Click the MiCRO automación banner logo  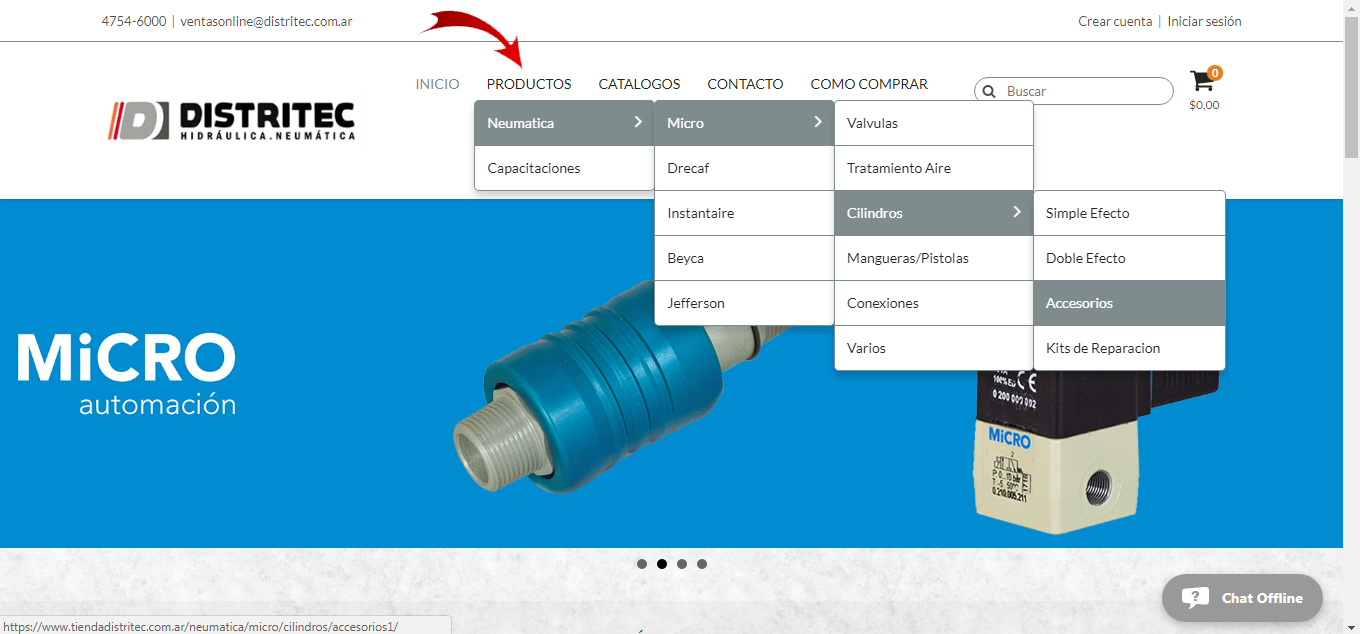click(127, 374)
